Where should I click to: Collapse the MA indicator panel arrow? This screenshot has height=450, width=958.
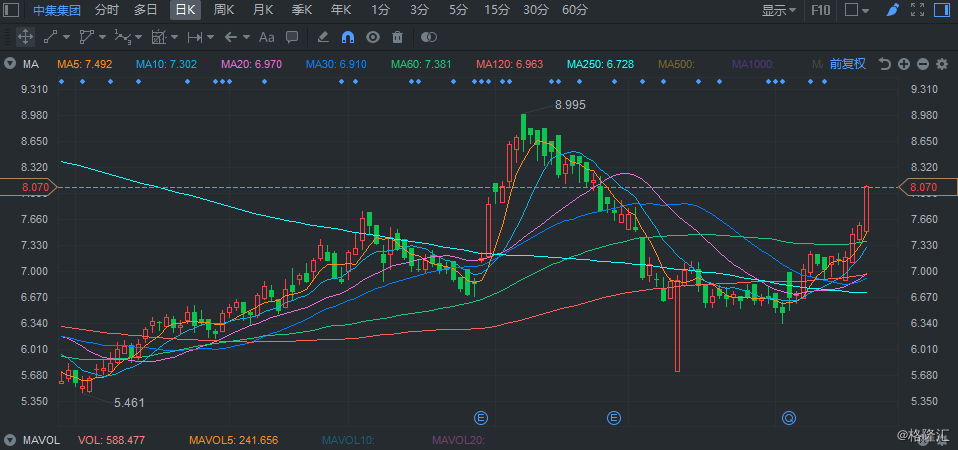10,64
